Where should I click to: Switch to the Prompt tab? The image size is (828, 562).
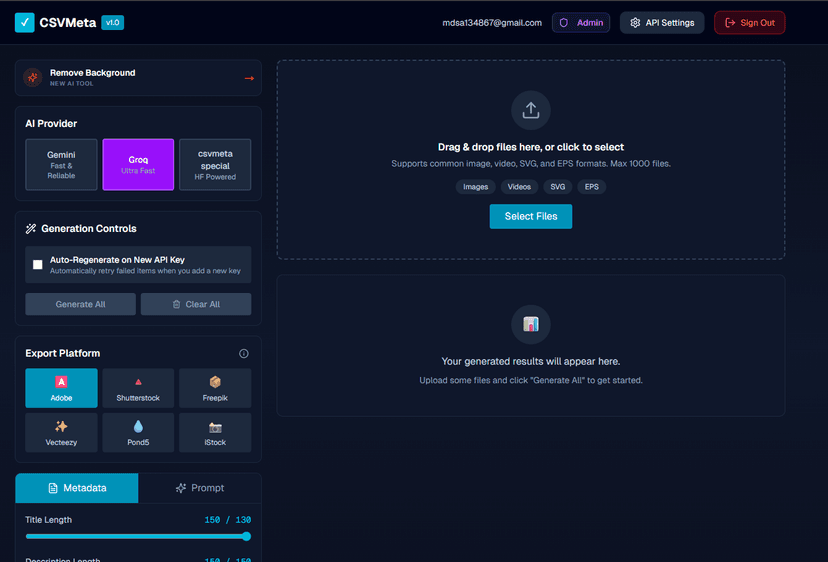tap(200, 488)
